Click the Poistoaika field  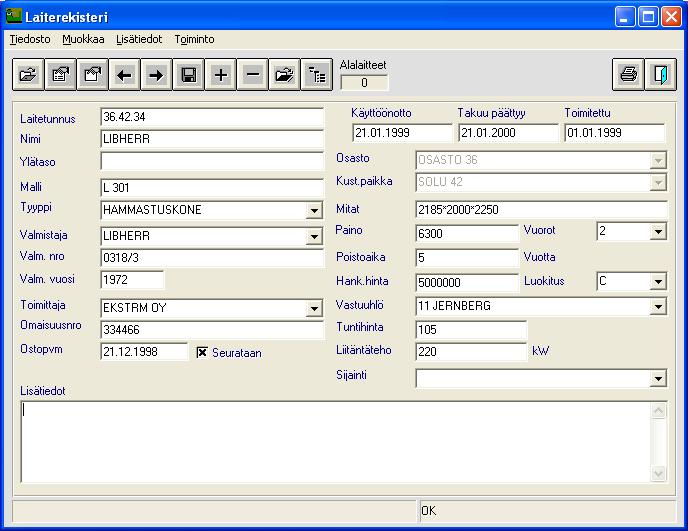467,258
